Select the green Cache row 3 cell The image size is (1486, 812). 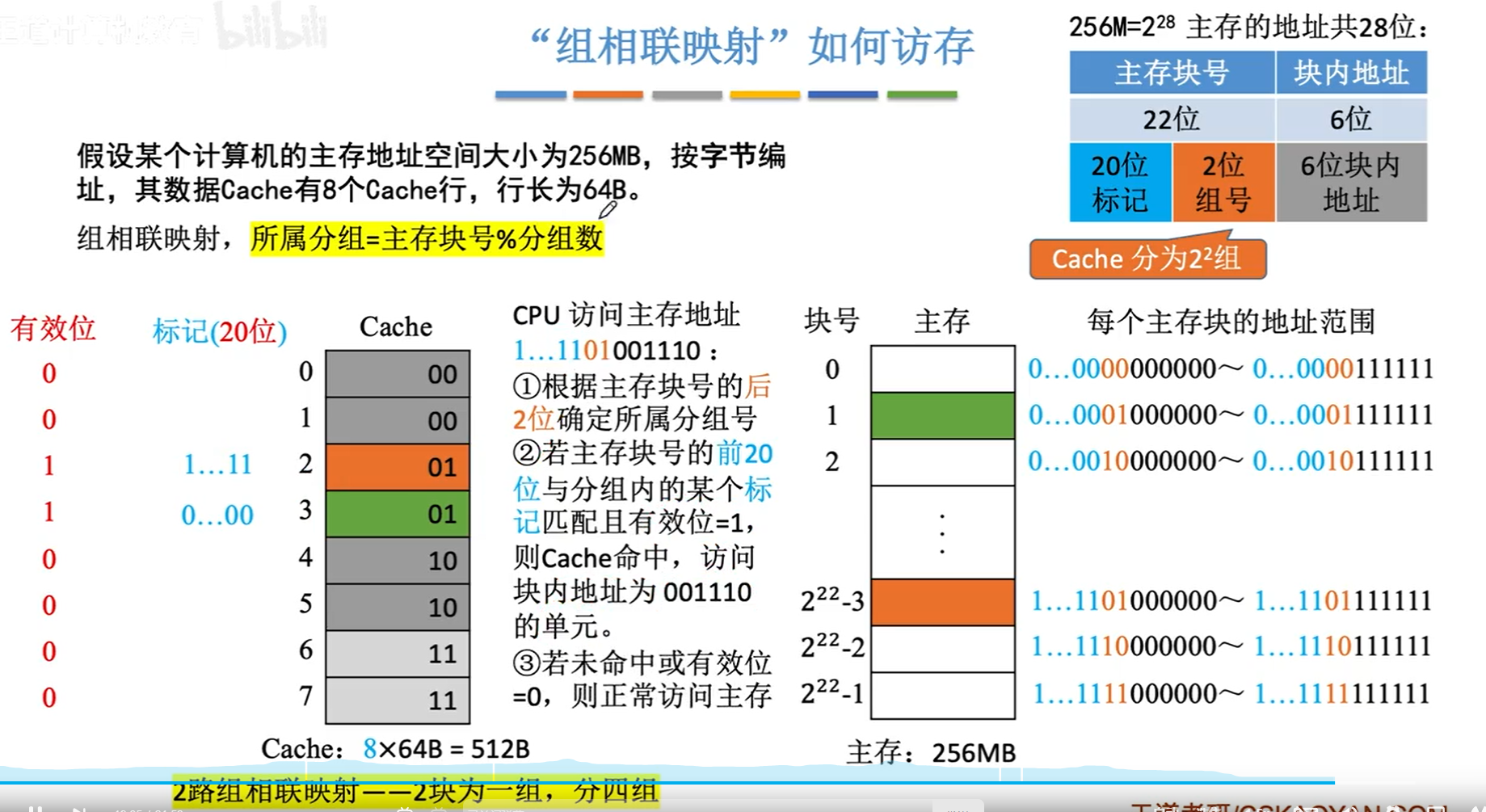click(x=398, y=513)
